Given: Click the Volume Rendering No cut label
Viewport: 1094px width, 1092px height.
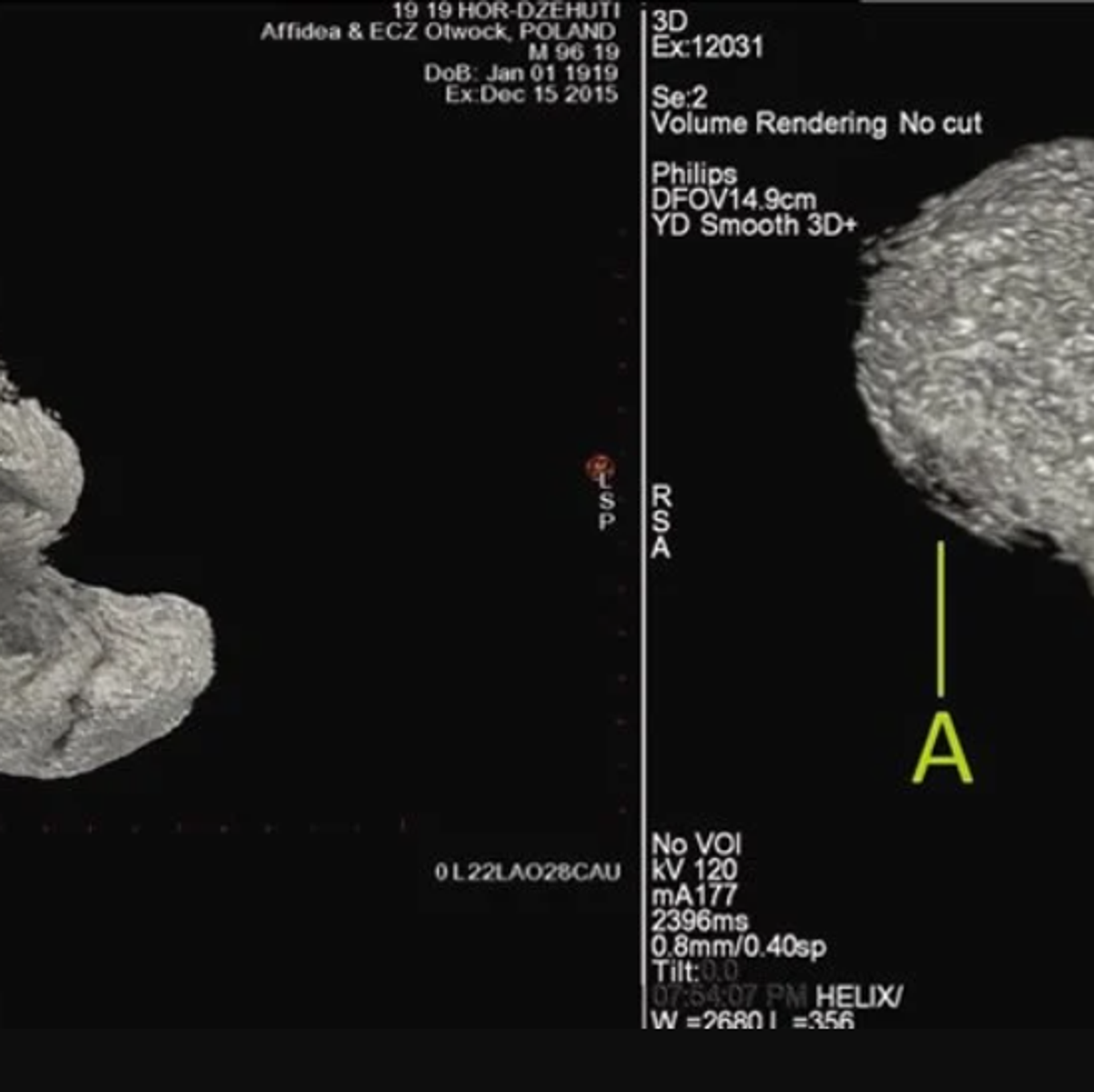Looking at the screenshot, I should [x=817, y=124].
